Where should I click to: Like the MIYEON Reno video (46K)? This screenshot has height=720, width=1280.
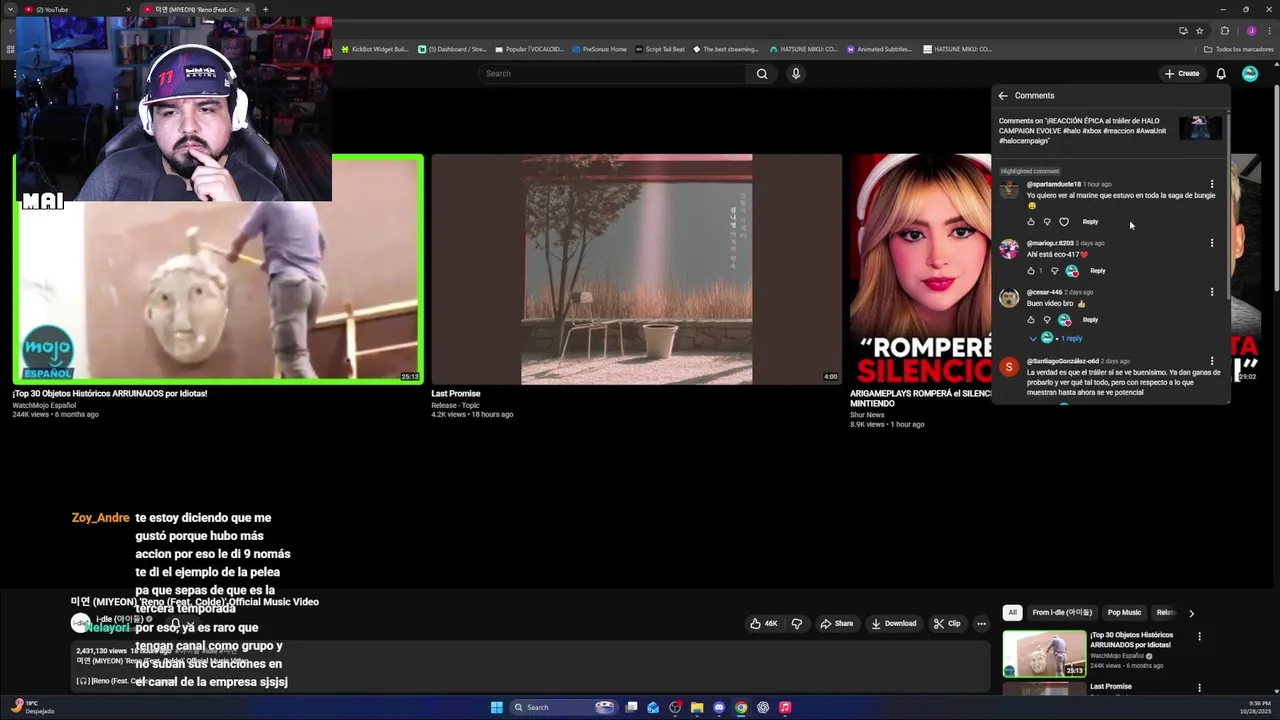[764, 623]
